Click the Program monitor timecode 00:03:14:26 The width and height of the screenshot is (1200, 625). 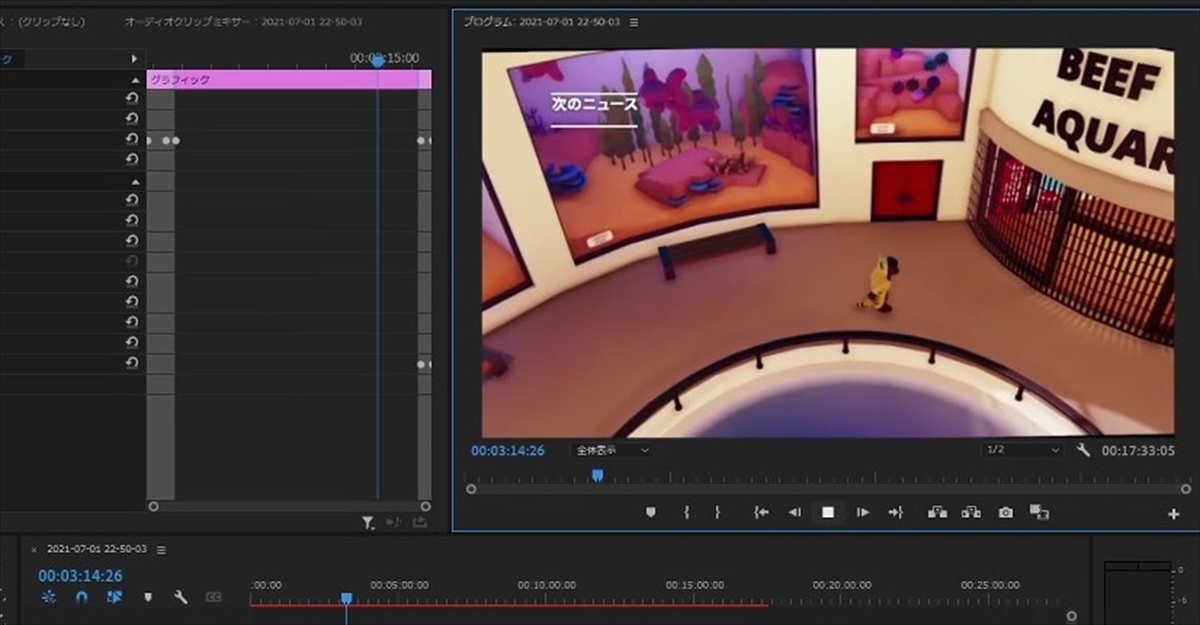[508, 451]
